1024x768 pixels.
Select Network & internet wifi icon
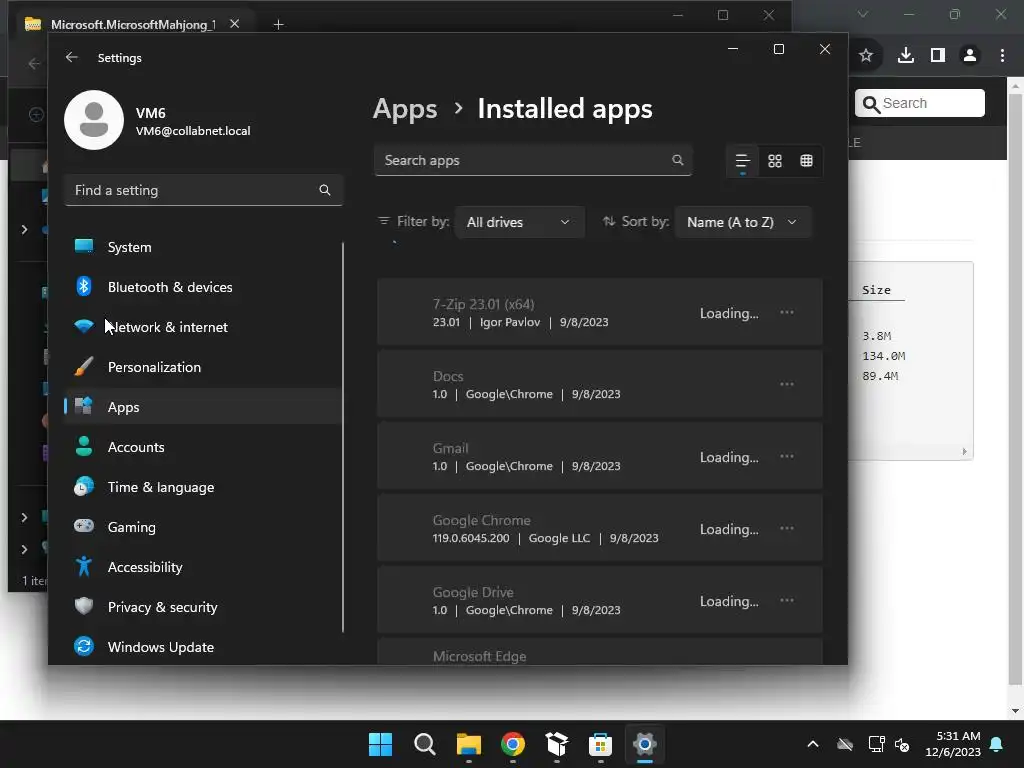click(x=84, y=326)
